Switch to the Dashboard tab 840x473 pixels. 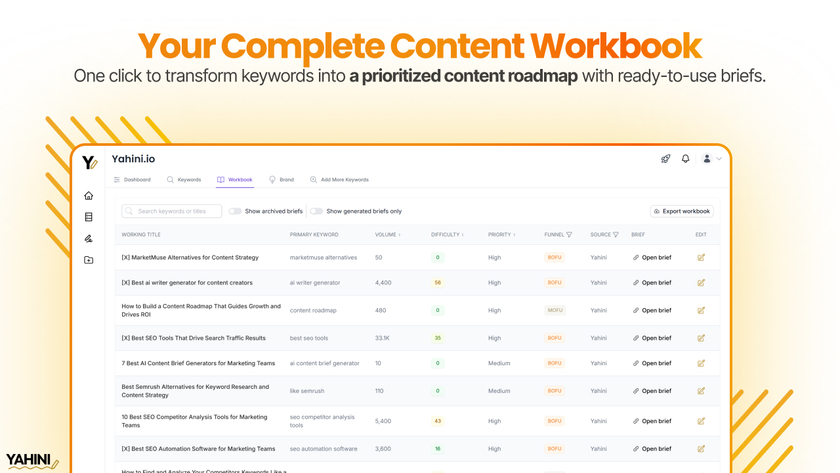[132, 180]
